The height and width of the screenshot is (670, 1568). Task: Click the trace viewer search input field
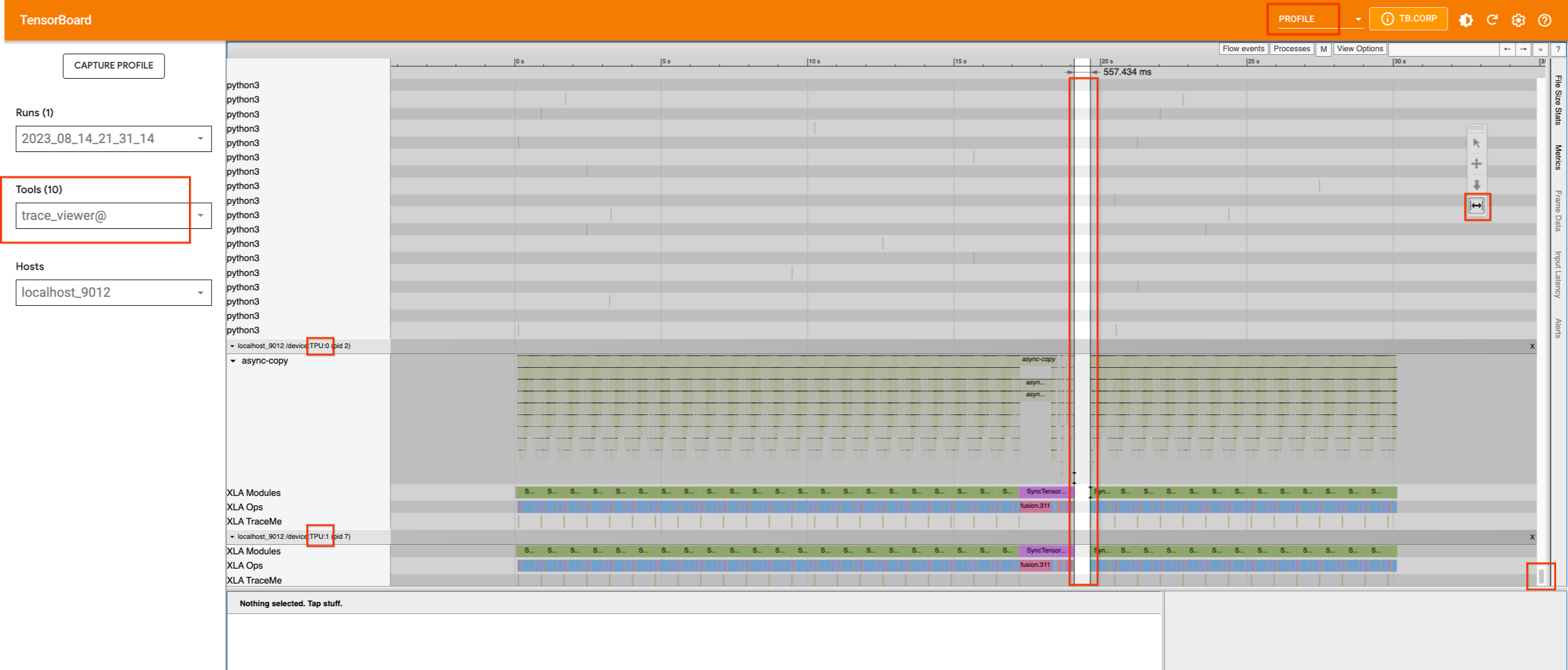point(1443,49)
